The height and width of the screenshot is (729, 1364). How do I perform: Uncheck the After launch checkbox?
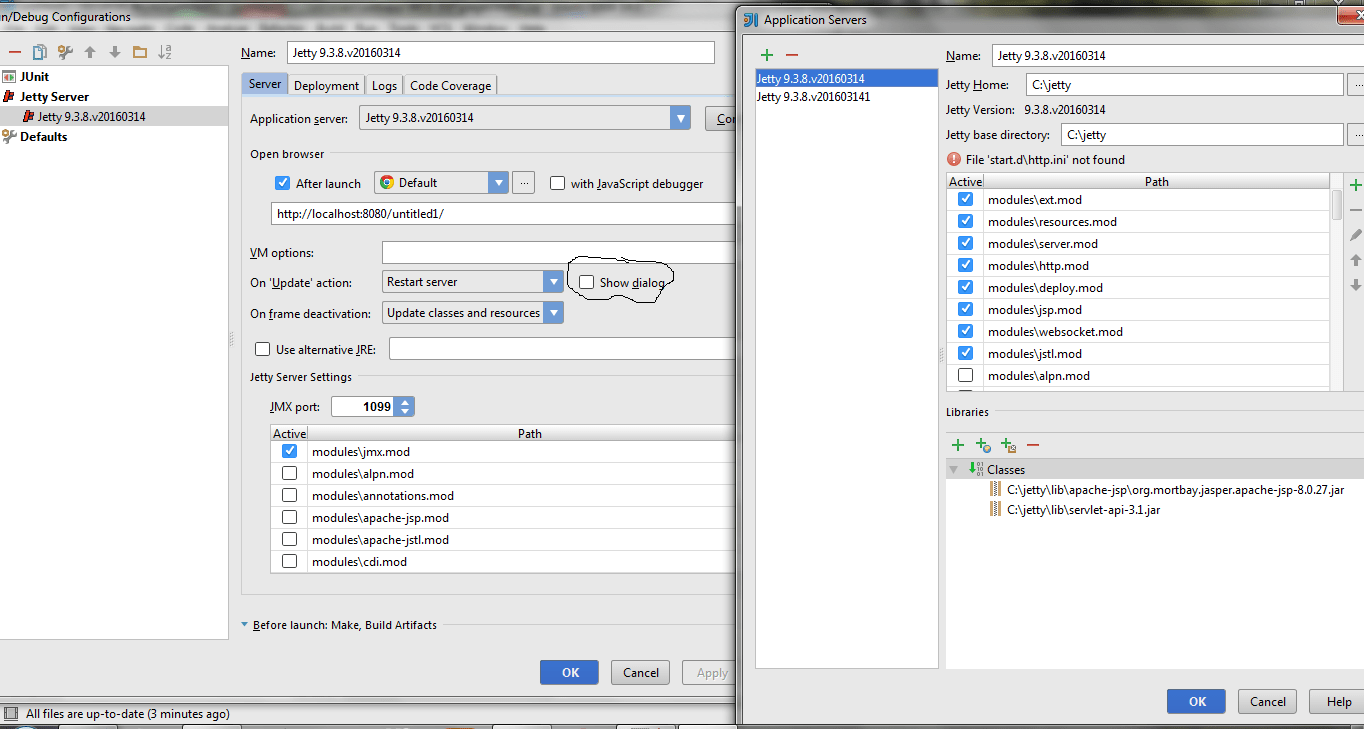coord(282,183)
